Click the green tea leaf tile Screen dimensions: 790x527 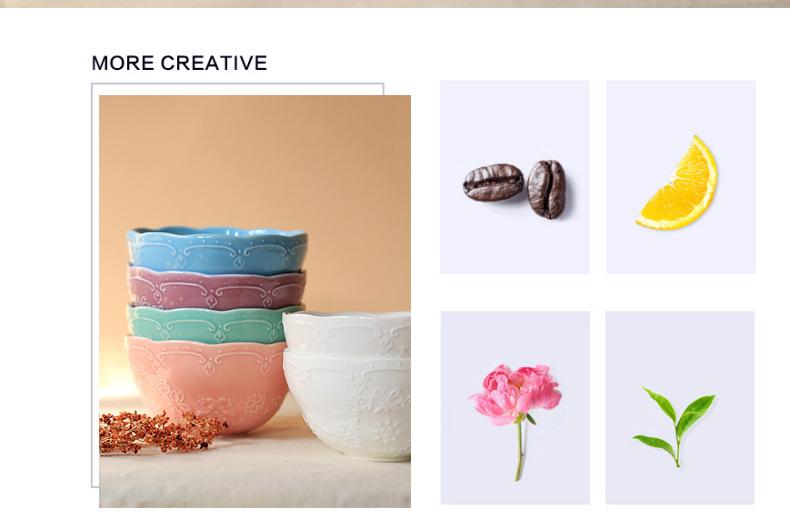(x=680, y=408)
